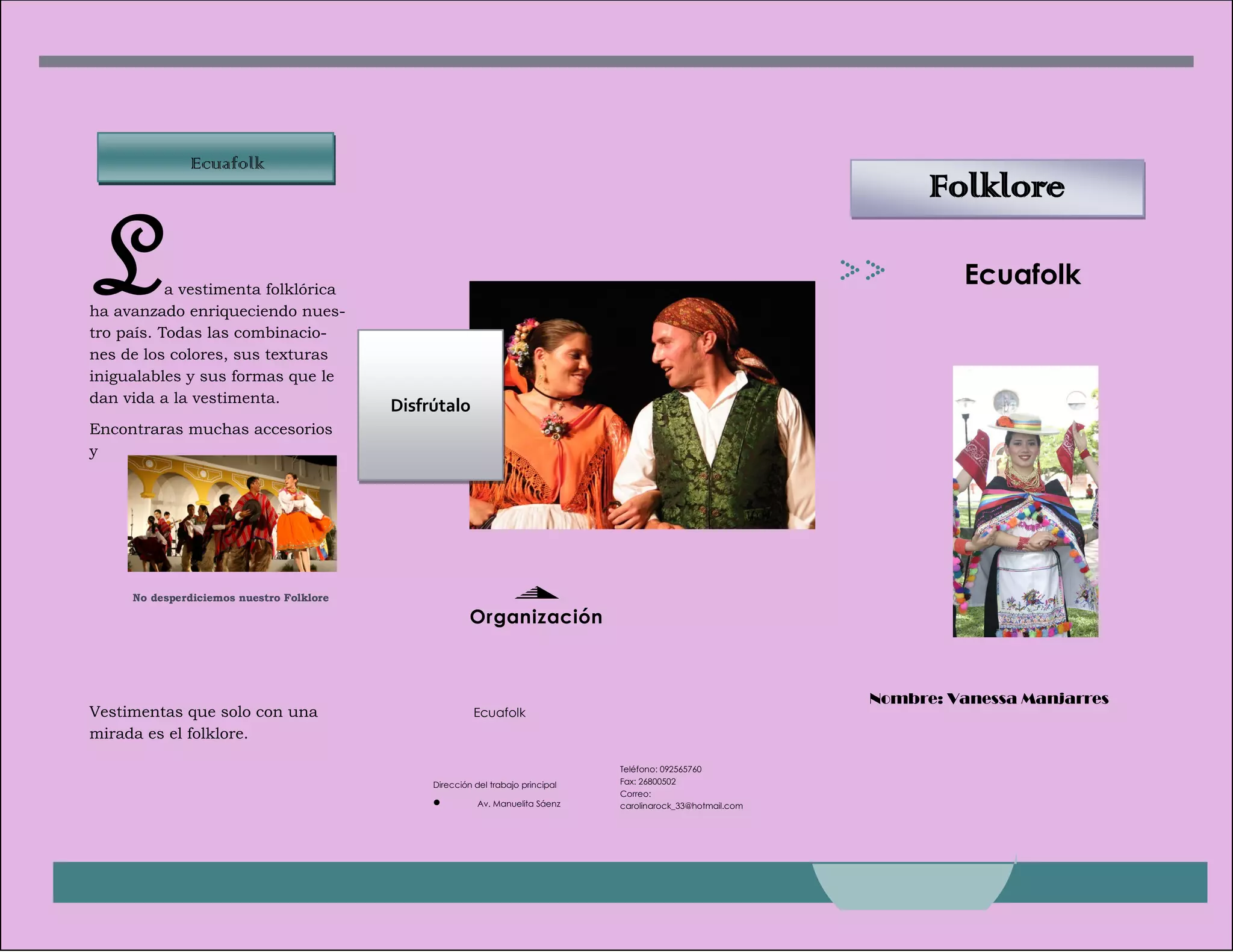Click the Av. Manuelita Sáenz address text
The image size is (1233, 952).
pyautogui.click(x=518, y=803)
